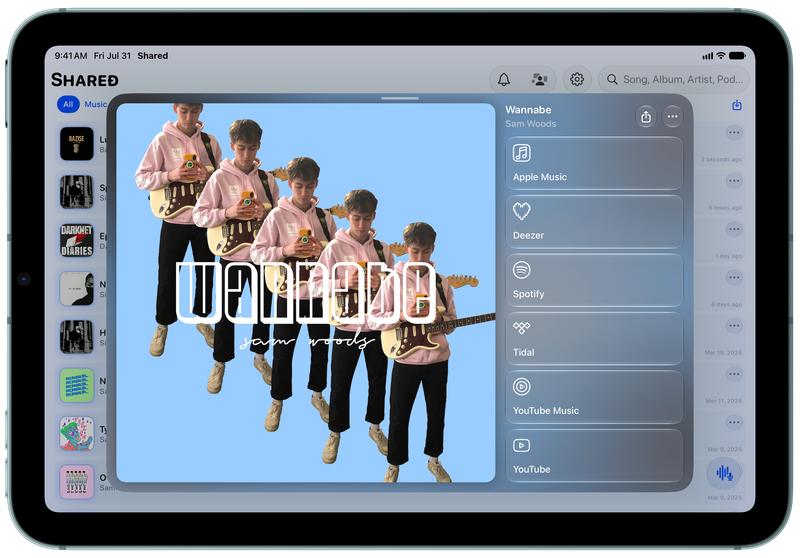The image size is (800, 558).
Task: Open settings gear icon
Action: pos(577,80)
